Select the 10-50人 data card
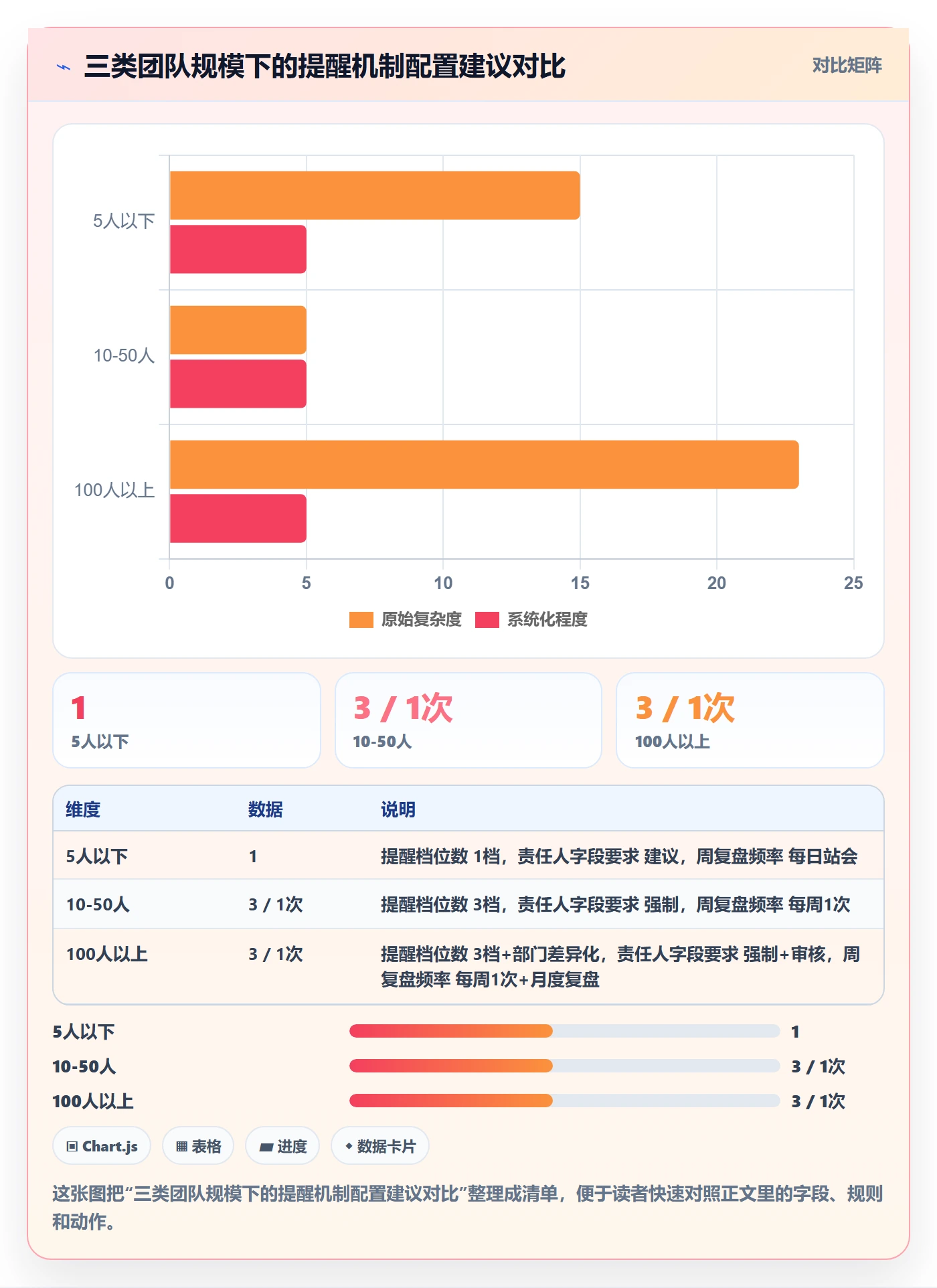 click(468, 720)
